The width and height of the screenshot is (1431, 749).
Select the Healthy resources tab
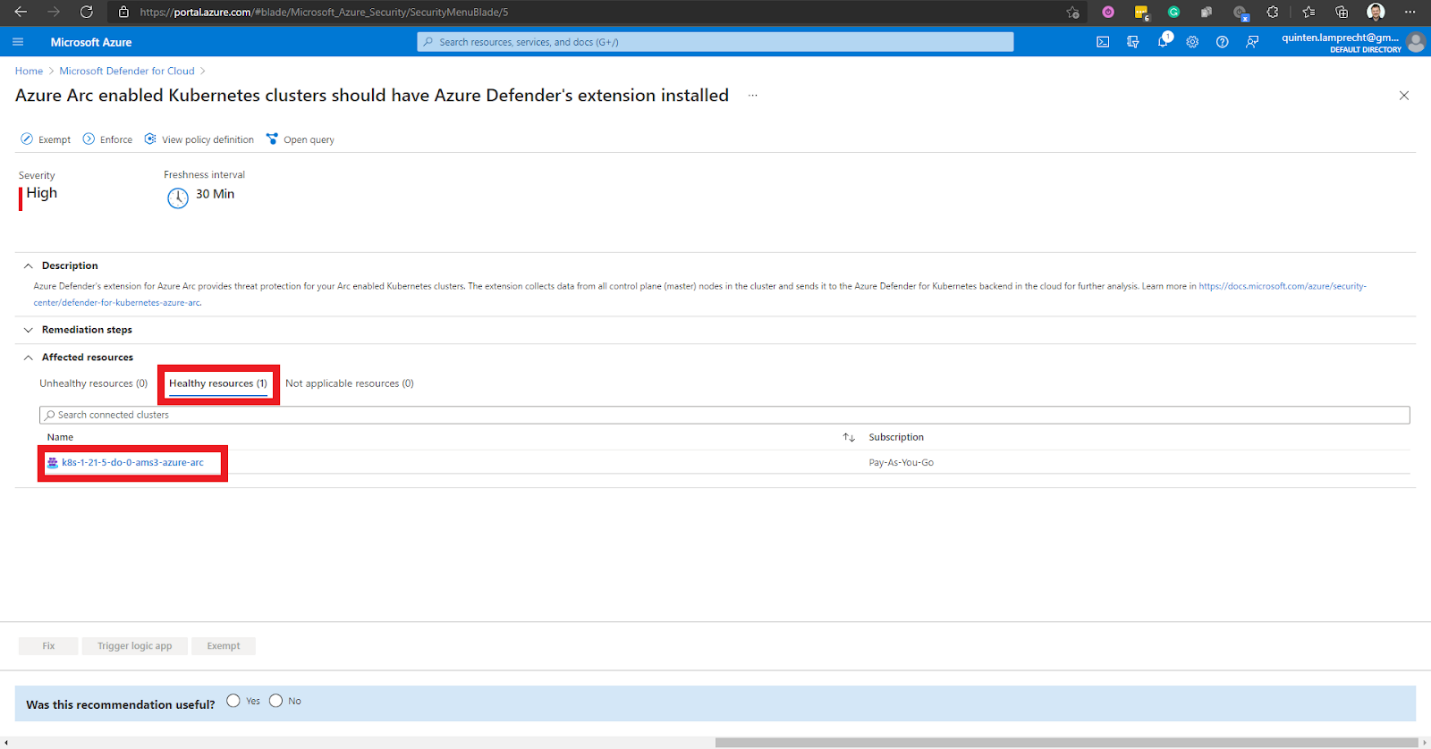click(x=218, y=384)
